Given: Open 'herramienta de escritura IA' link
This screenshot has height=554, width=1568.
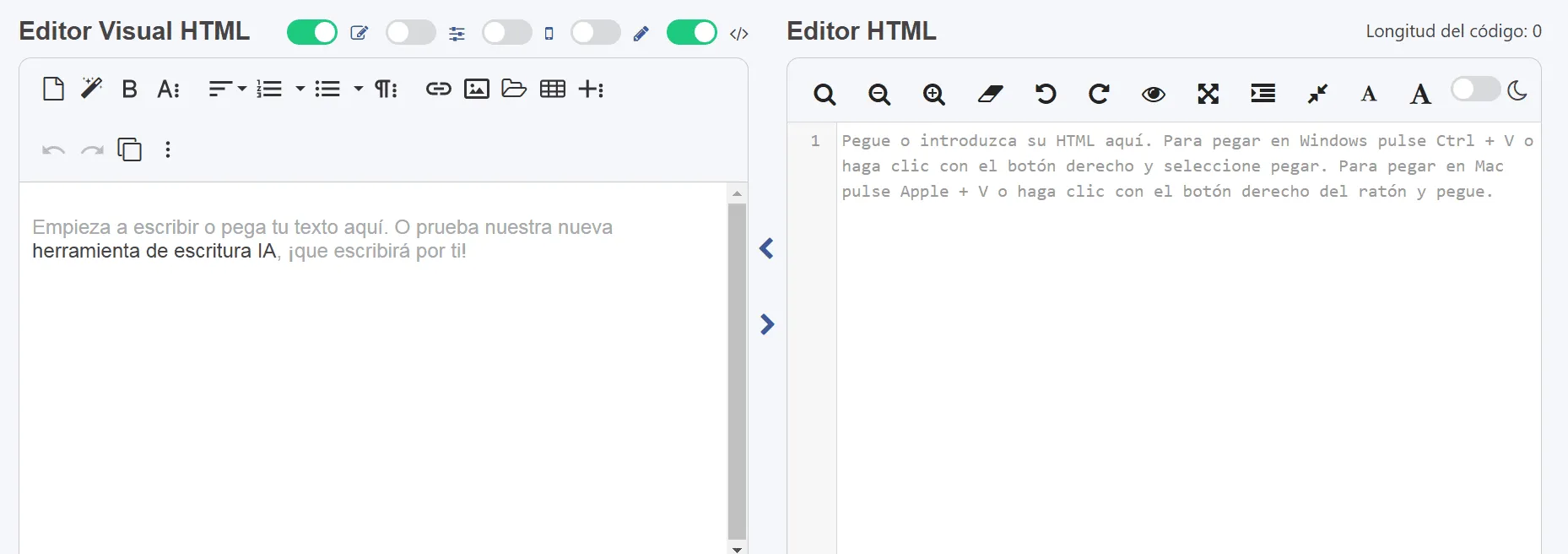Looking at the screenshot, I should (x=154, y=251).
